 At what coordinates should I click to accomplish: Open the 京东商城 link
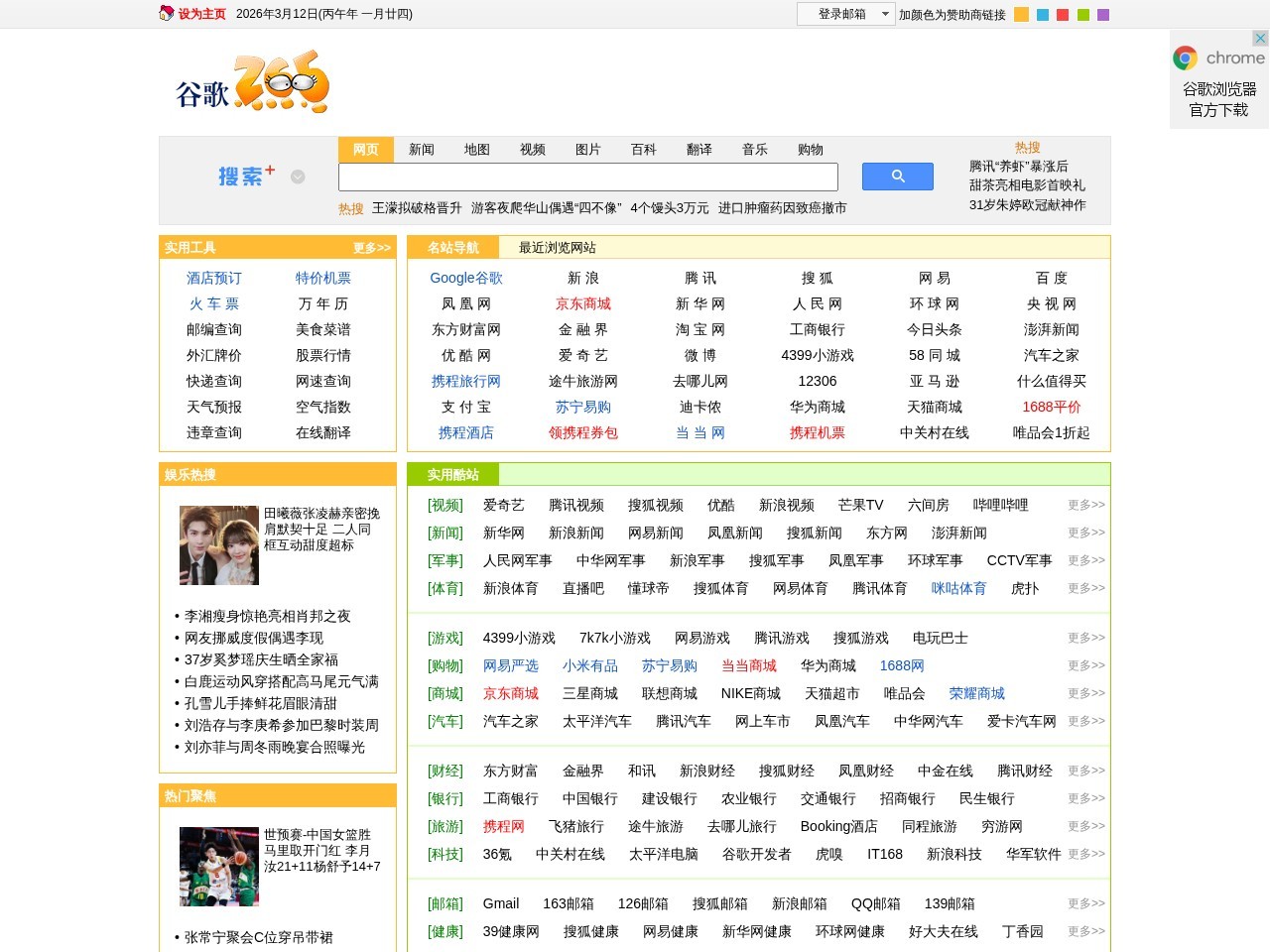point(583,303)
